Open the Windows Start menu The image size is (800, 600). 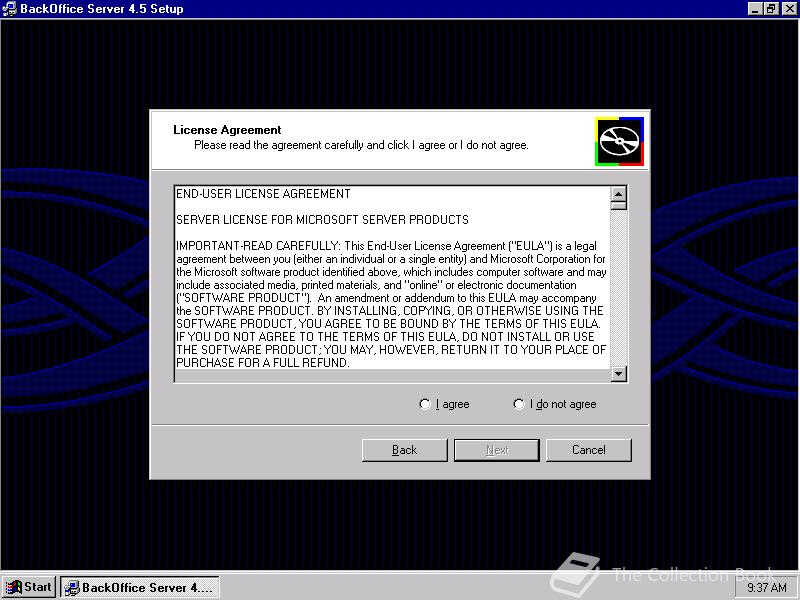[x=29, y=587]
